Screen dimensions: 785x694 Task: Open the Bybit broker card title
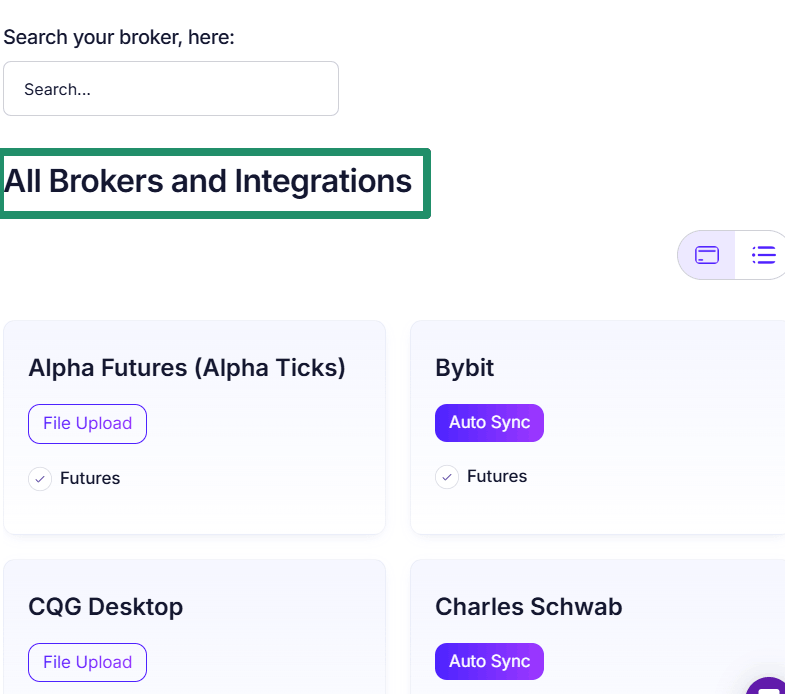465,368
